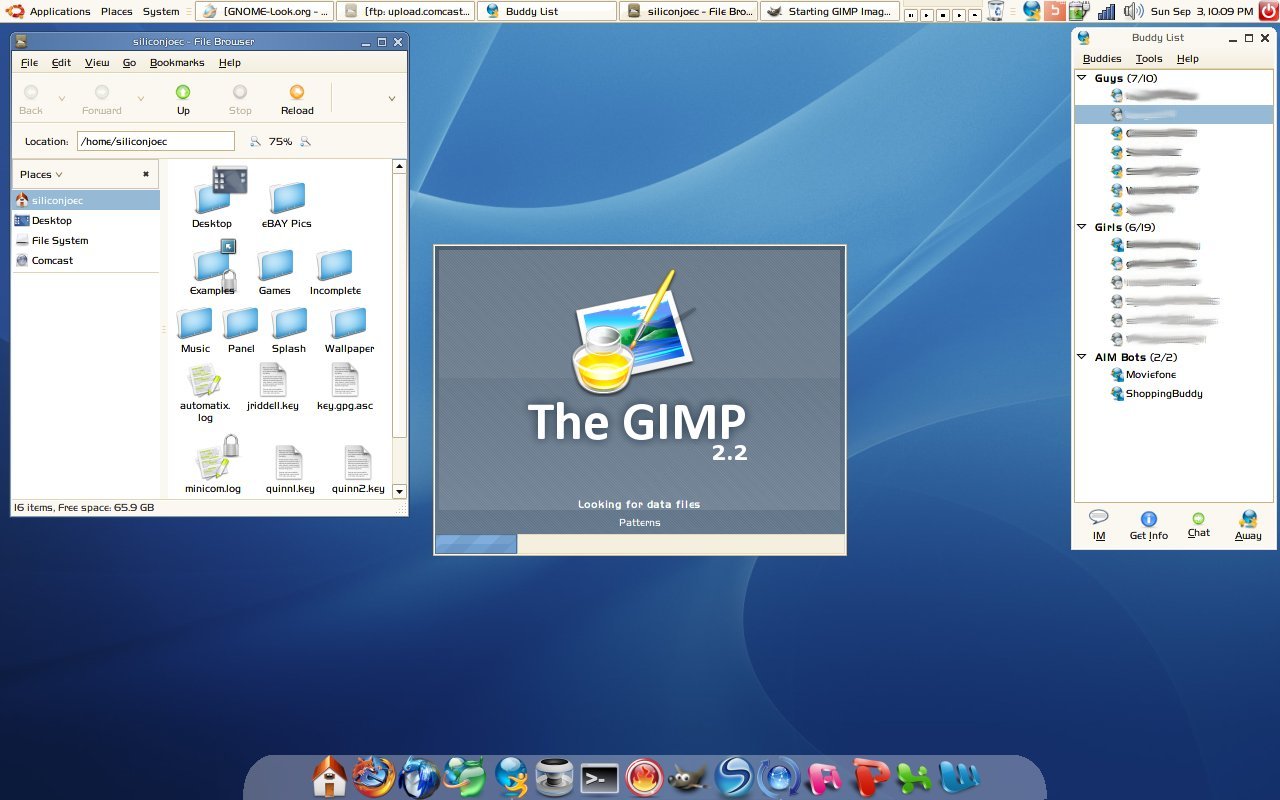Screen dimensions: 1280x800
Task: Open the Forward history dropdown arrow
Action: [x=140, y=99]
